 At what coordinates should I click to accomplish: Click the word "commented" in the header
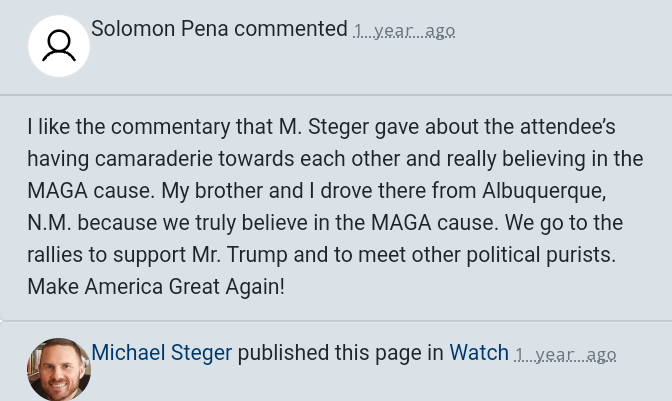tap(291, 29)
